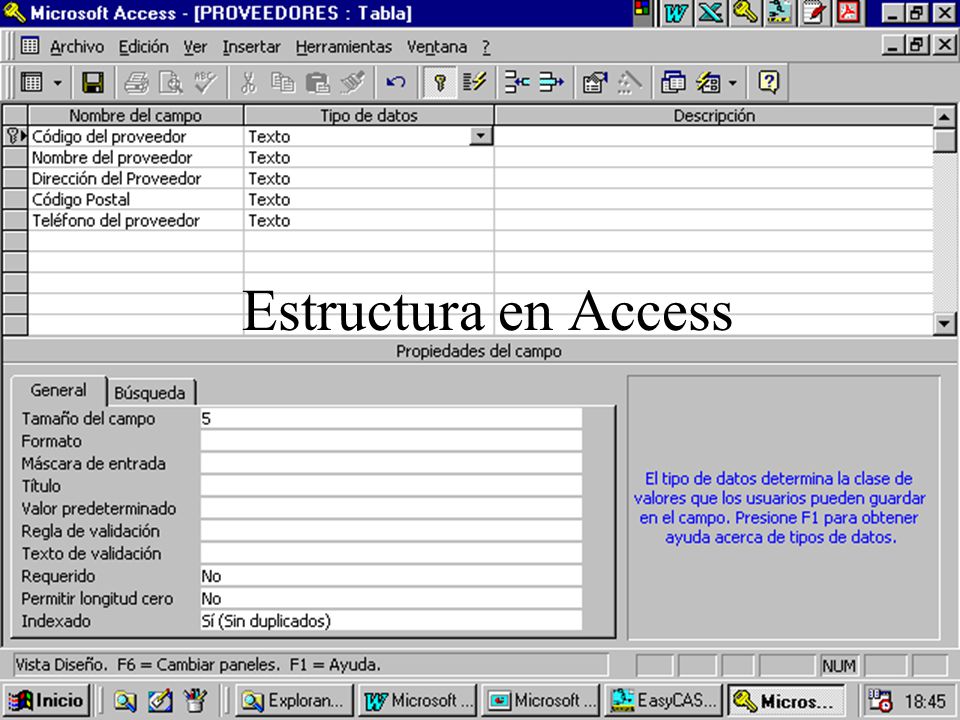Select the Format Painter brush icon
Viewport: 960px width, 720px height.
point(353,83)
